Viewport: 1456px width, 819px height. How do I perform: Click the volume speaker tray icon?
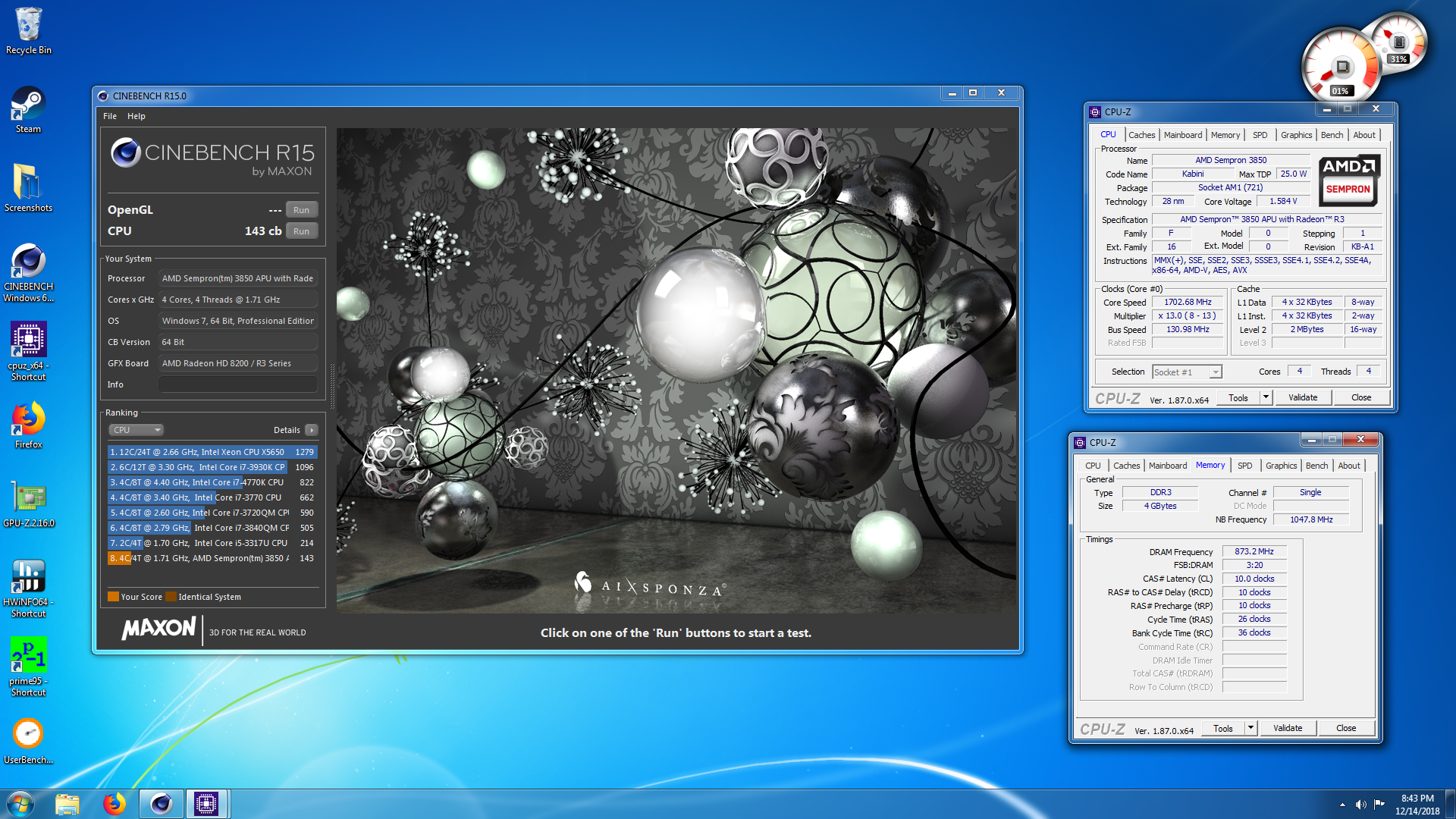click(x=1361, y=805)
